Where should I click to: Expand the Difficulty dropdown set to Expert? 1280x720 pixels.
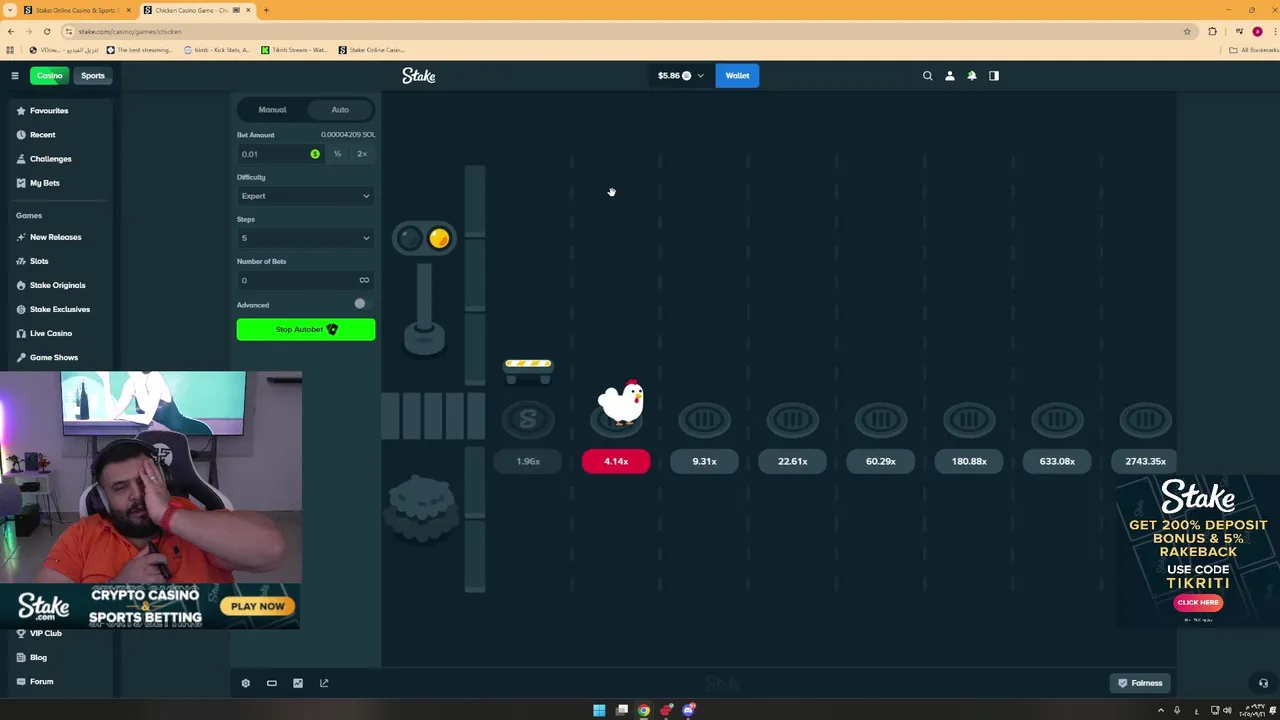tap(305, 196)
